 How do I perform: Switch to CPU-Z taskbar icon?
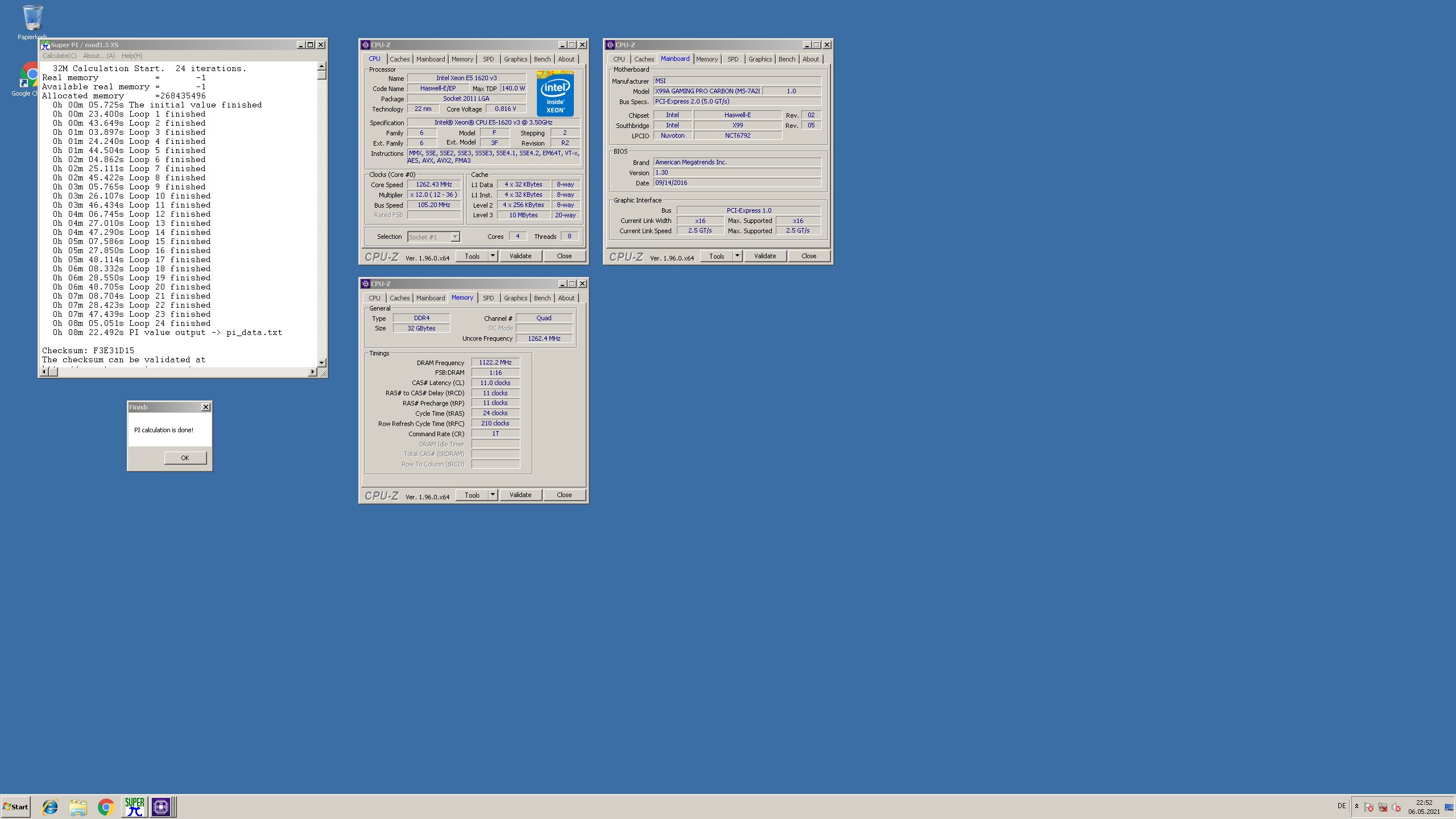[161, 806]
